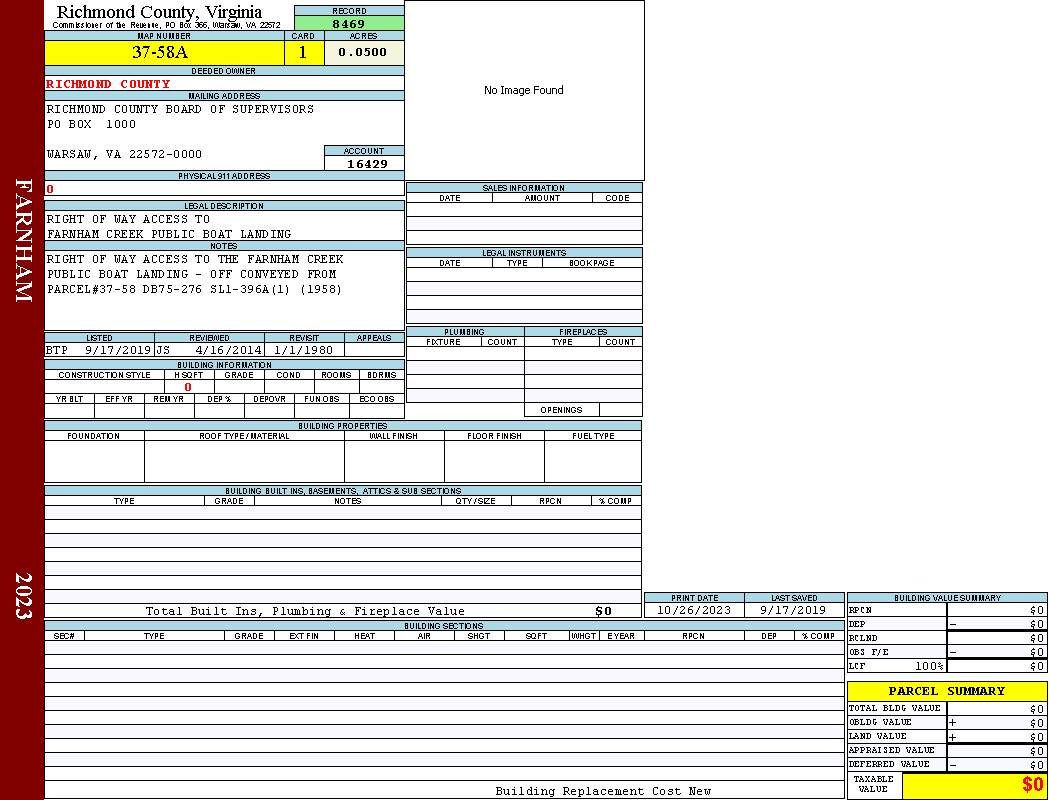Click the print date 10/26/2023 field
This screenshot has width=1050, height=800.
pos(694,610)
